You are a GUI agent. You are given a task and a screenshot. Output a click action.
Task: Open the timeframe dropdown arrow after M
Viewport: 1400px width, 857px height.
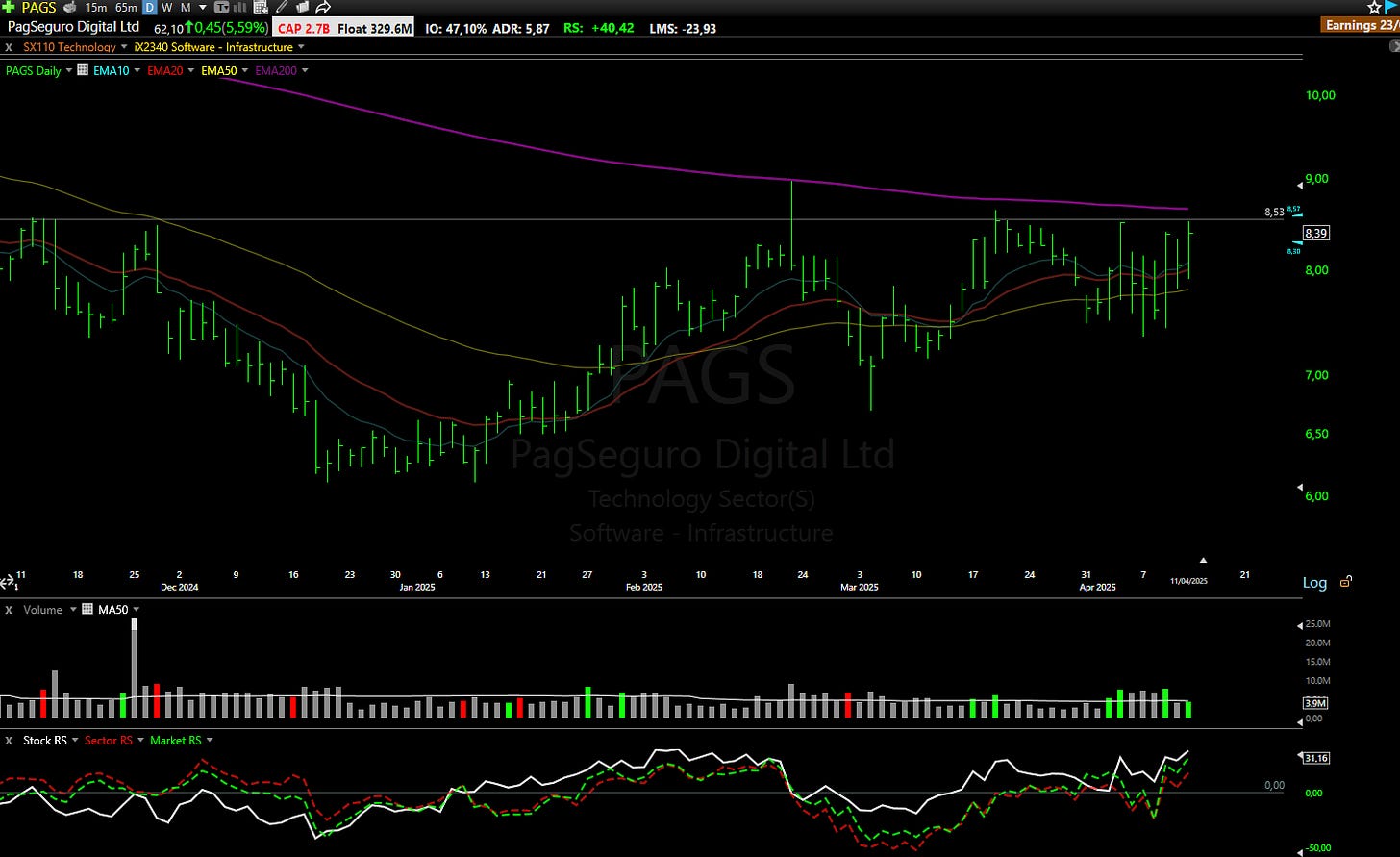[203, 8]
